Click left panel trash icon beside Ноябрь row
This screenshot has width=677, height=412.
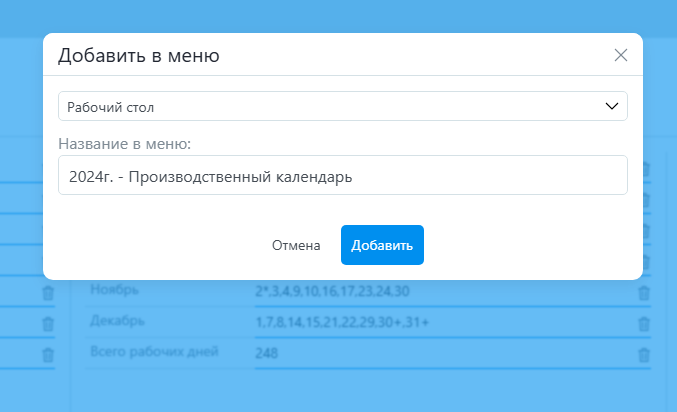click(x=48, y=293)
